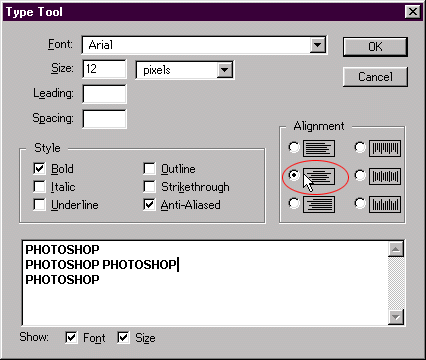Select the left alignment icon
This screenshot has width=426, height=360.
coord(319,148)
